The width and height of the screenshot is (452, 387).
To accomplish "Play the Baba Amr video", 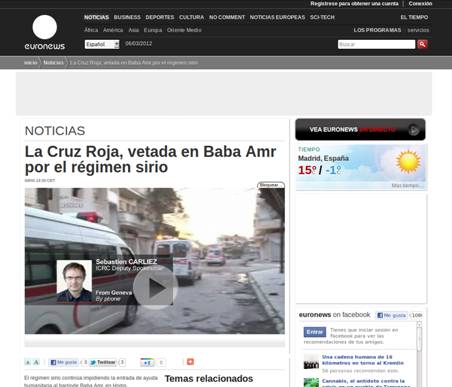I will [x=155, y=287].
